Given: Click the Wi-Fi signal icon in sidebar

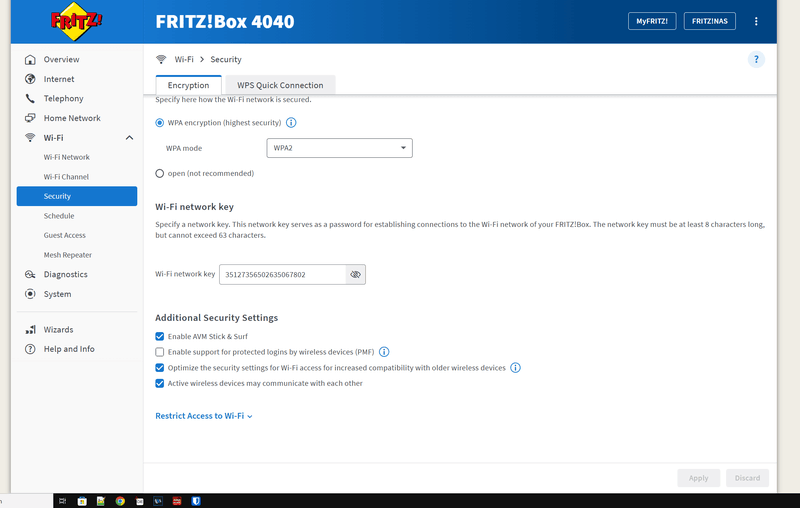Looking at the screenshot, I should coord(30,138).
